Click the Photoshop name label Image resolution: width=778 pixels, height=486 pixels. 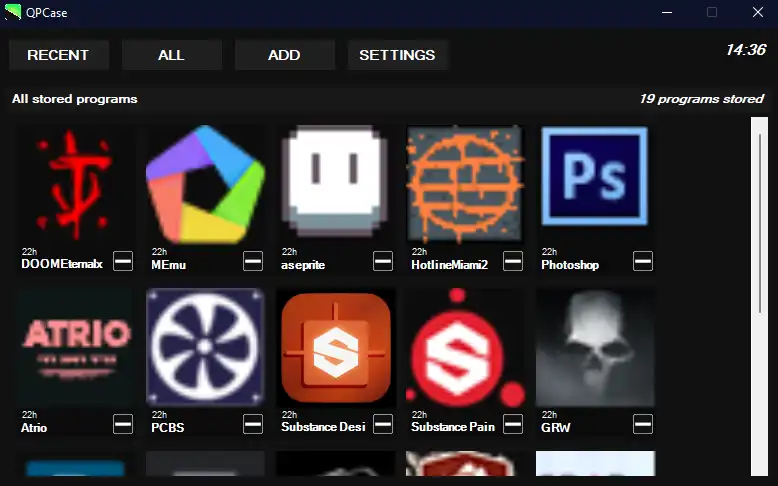[570, 265]
